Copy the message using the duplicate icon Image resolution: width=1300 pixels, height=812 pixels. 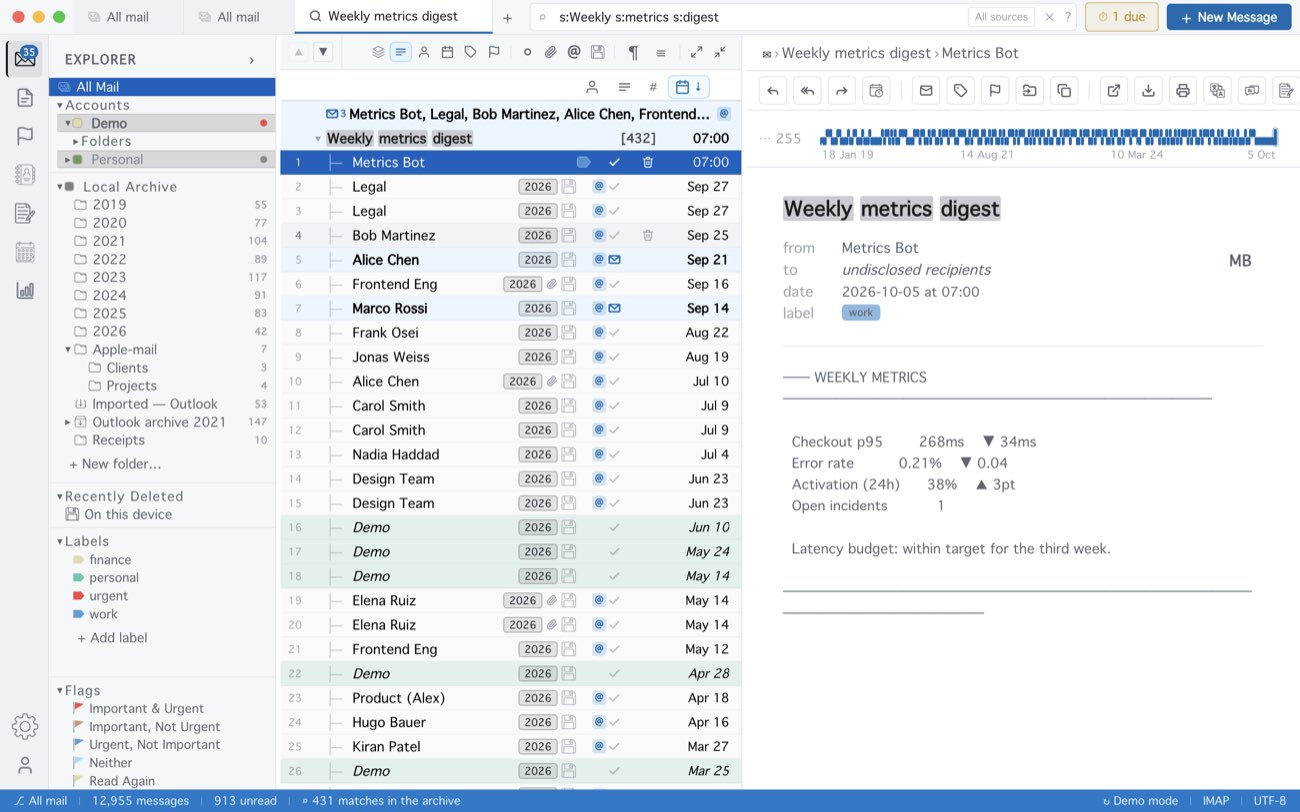(1064, 91)
